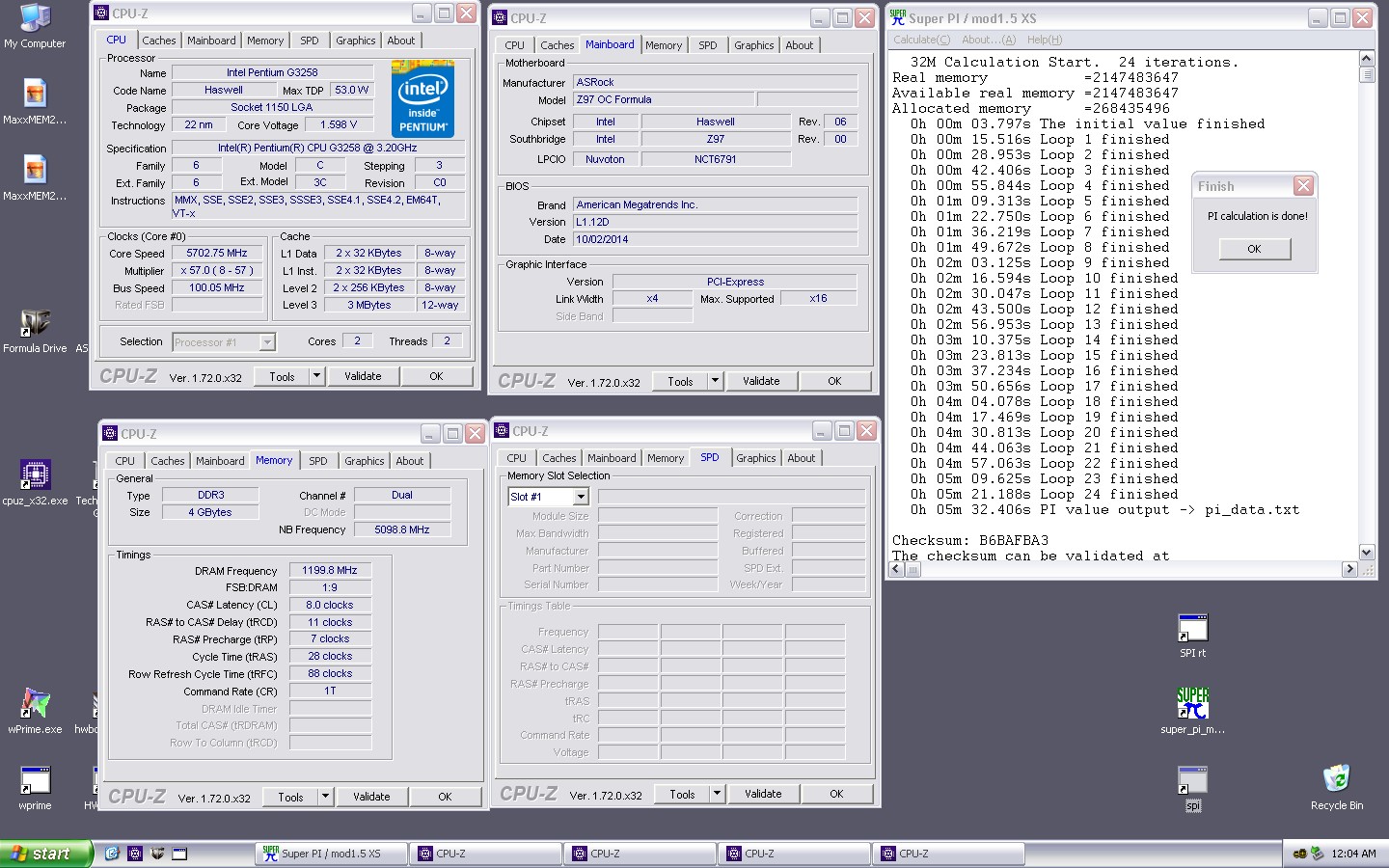Click the Super PI title bar icon
Screen dimensions: 1389x868
point(898,17)
